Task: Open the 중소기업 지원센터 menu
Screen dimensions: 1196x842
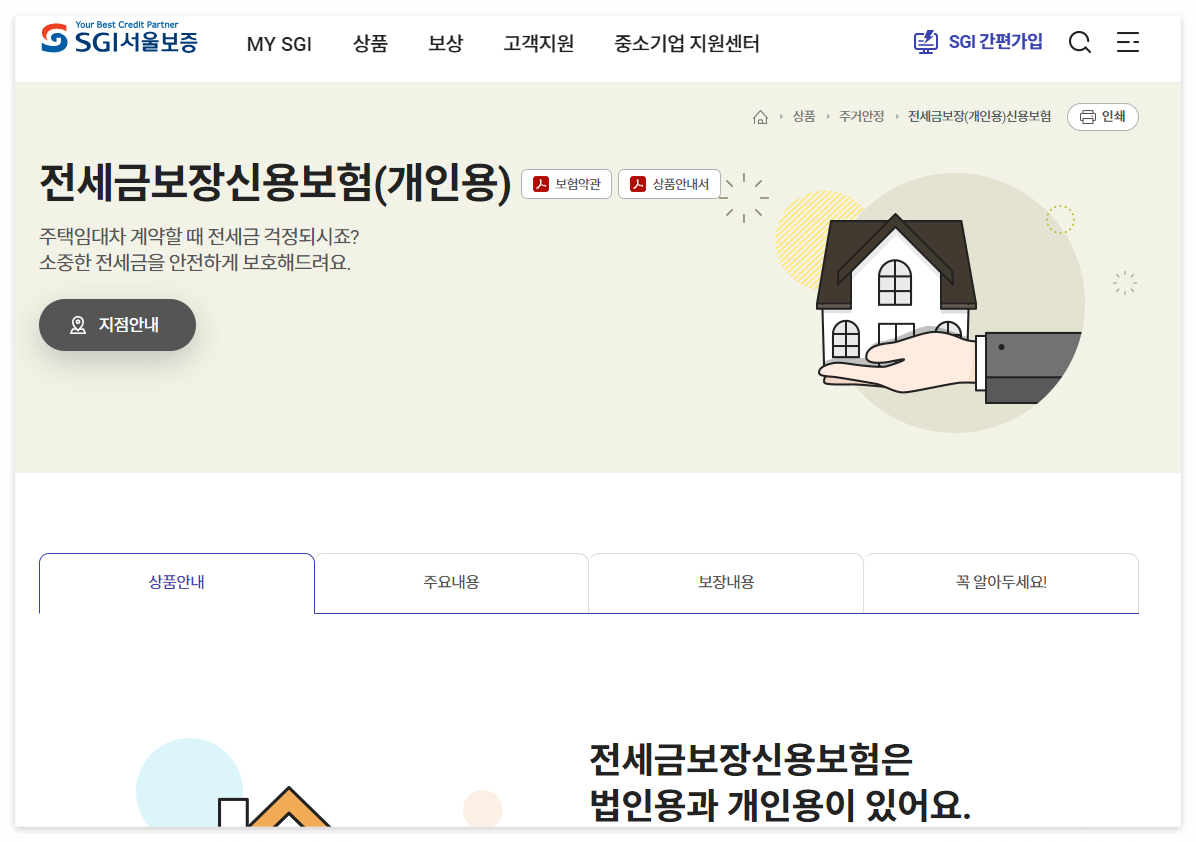Action: pyautogui.click(x=686, y=43)
